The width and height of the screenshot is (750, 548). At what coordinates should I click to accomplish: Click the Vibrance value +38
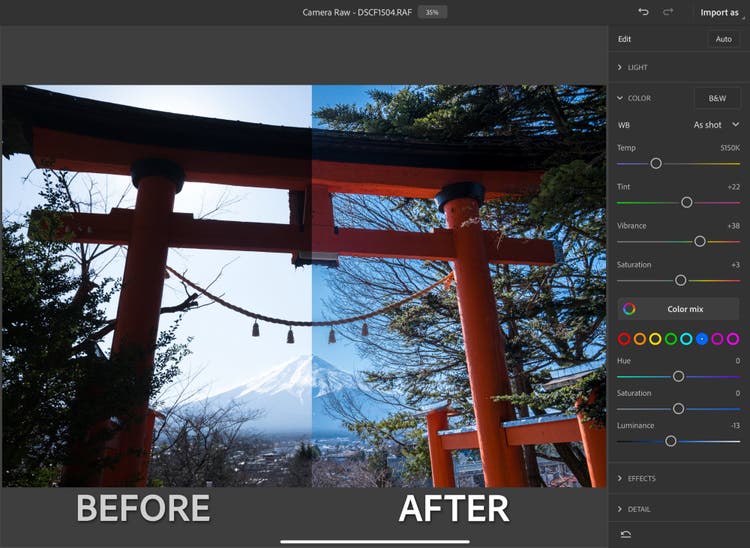(733, 226)
